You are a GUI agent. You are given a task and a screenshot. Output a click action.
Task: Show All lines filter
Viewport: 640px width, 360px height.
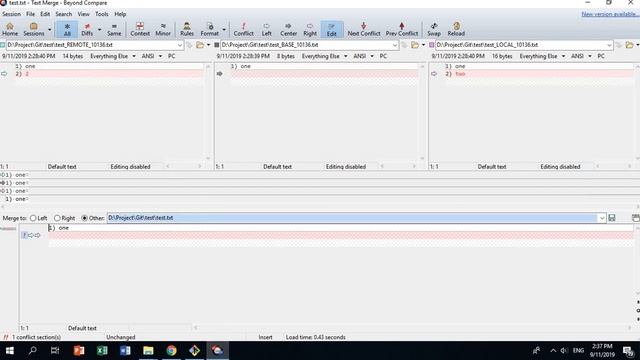click(67, 29)
